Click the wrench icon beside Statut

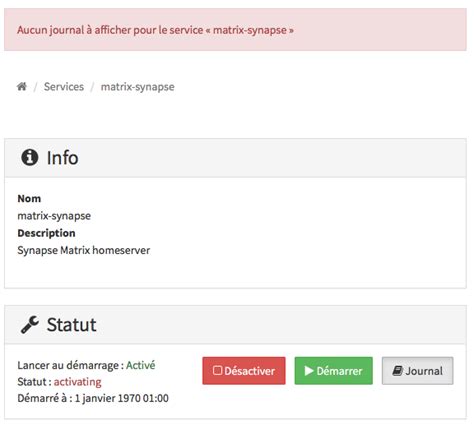[30, 325]
